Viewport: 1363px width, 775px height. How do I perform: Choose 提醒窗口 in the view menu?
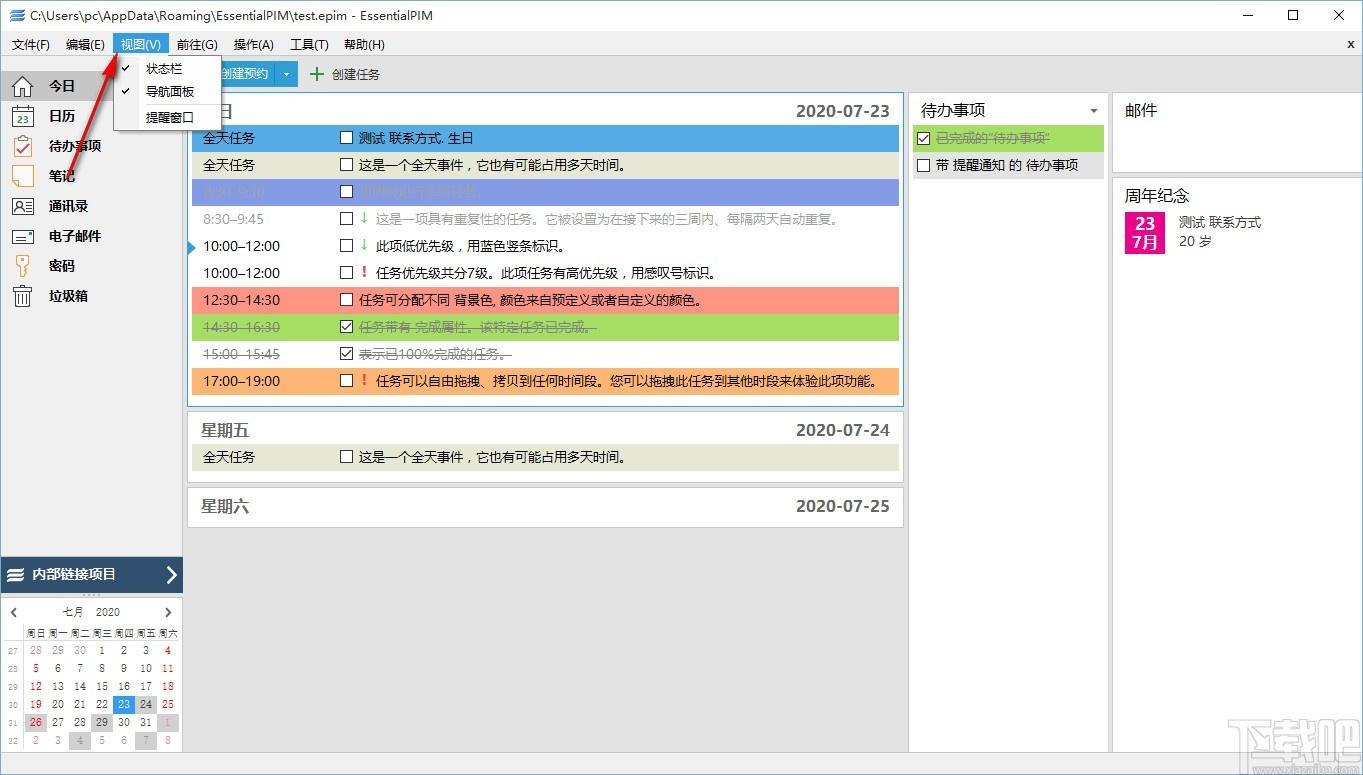pyautogui.click(x=167, y=117)
